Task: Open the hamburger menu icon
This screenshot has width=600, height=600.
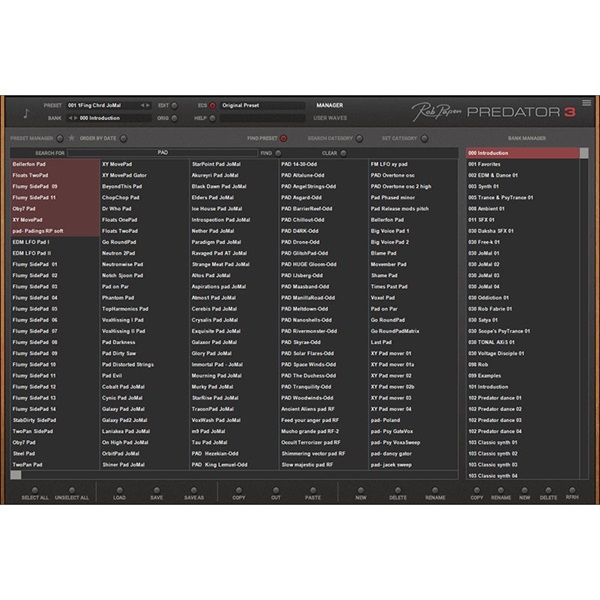Action: coord(586,103)
